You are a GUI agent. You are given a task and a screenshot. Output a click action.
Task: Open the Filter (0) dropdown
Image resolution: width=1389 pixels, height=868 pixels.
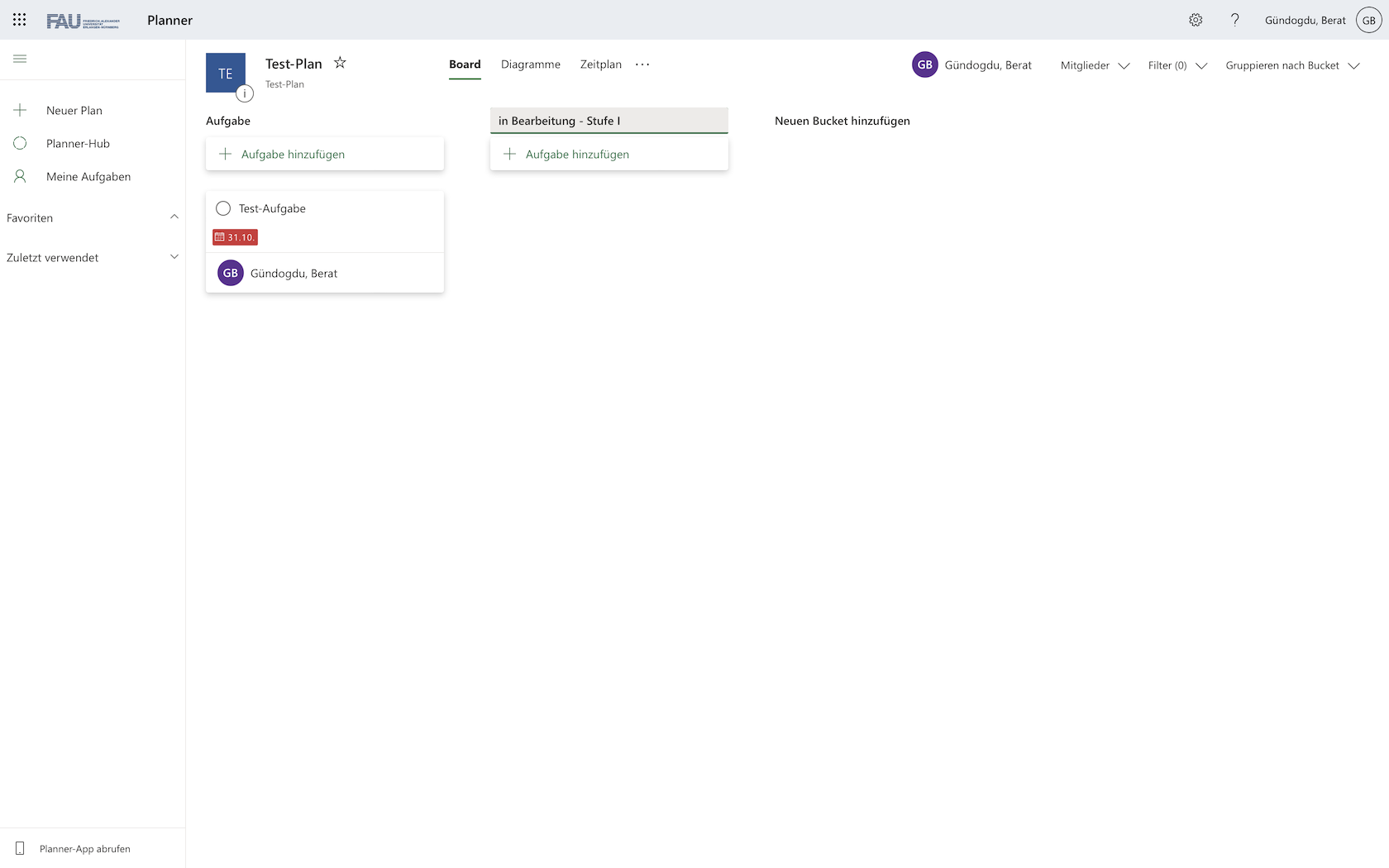tap(1177, 65)
